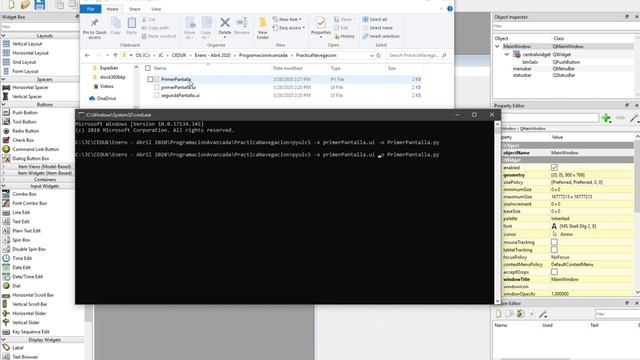The image size is (640, 360).
Task: Click Select all in Explorer ribbon
Action: 375,20
